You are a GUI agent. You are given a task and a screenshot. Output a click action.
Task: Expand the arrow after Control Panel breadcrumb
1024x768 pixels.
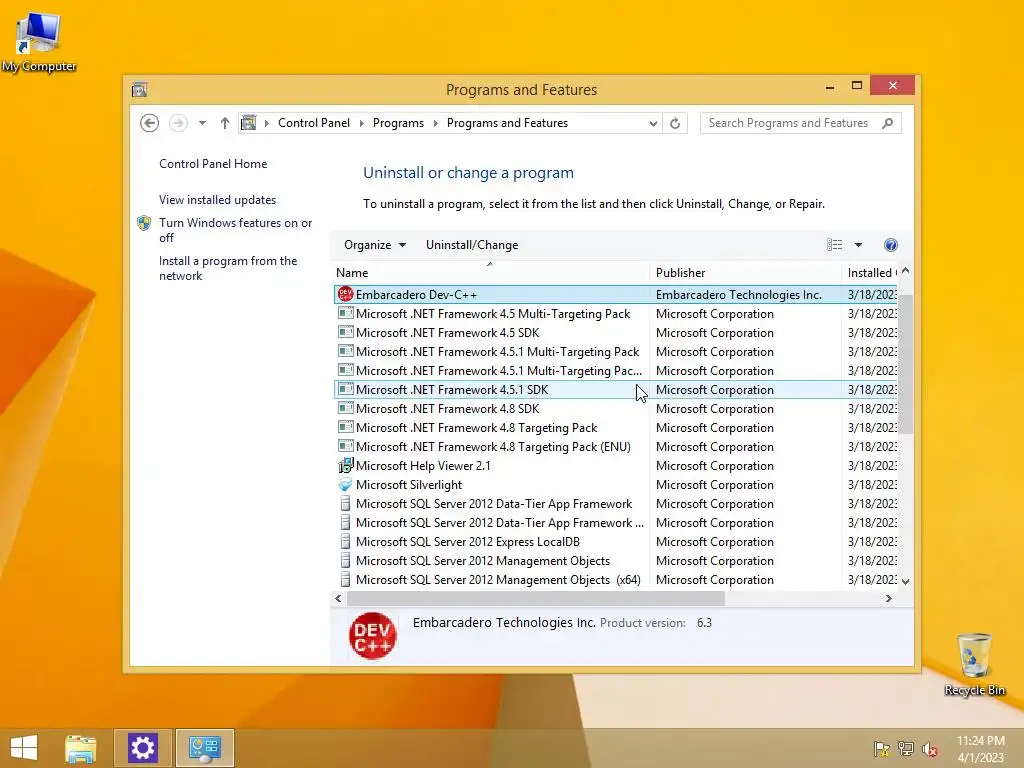tap(362, 123)
